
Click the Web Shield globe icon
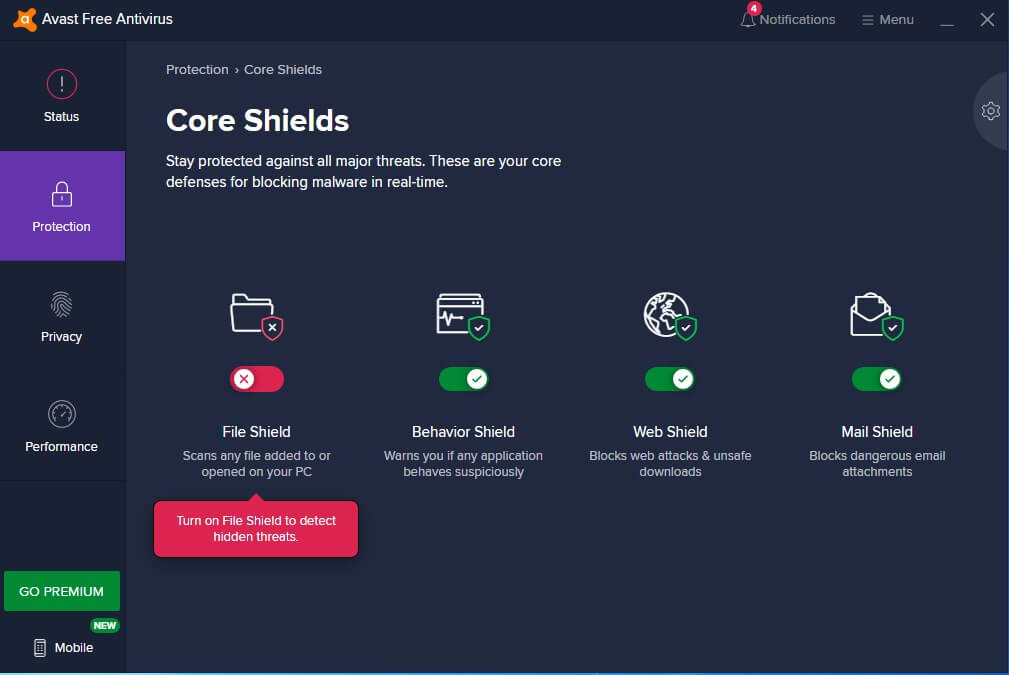(670, 316)
